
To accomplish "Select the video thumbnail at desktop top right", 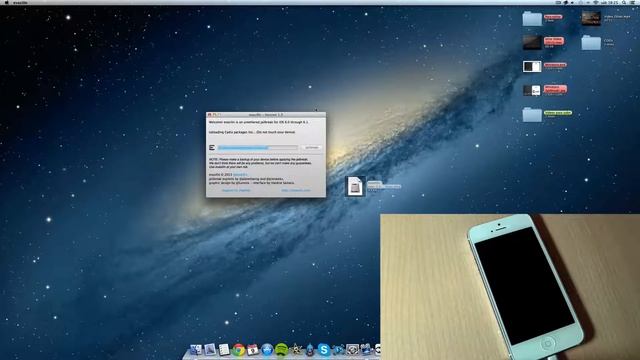I will pyautogui.click(x=591, y=18).
